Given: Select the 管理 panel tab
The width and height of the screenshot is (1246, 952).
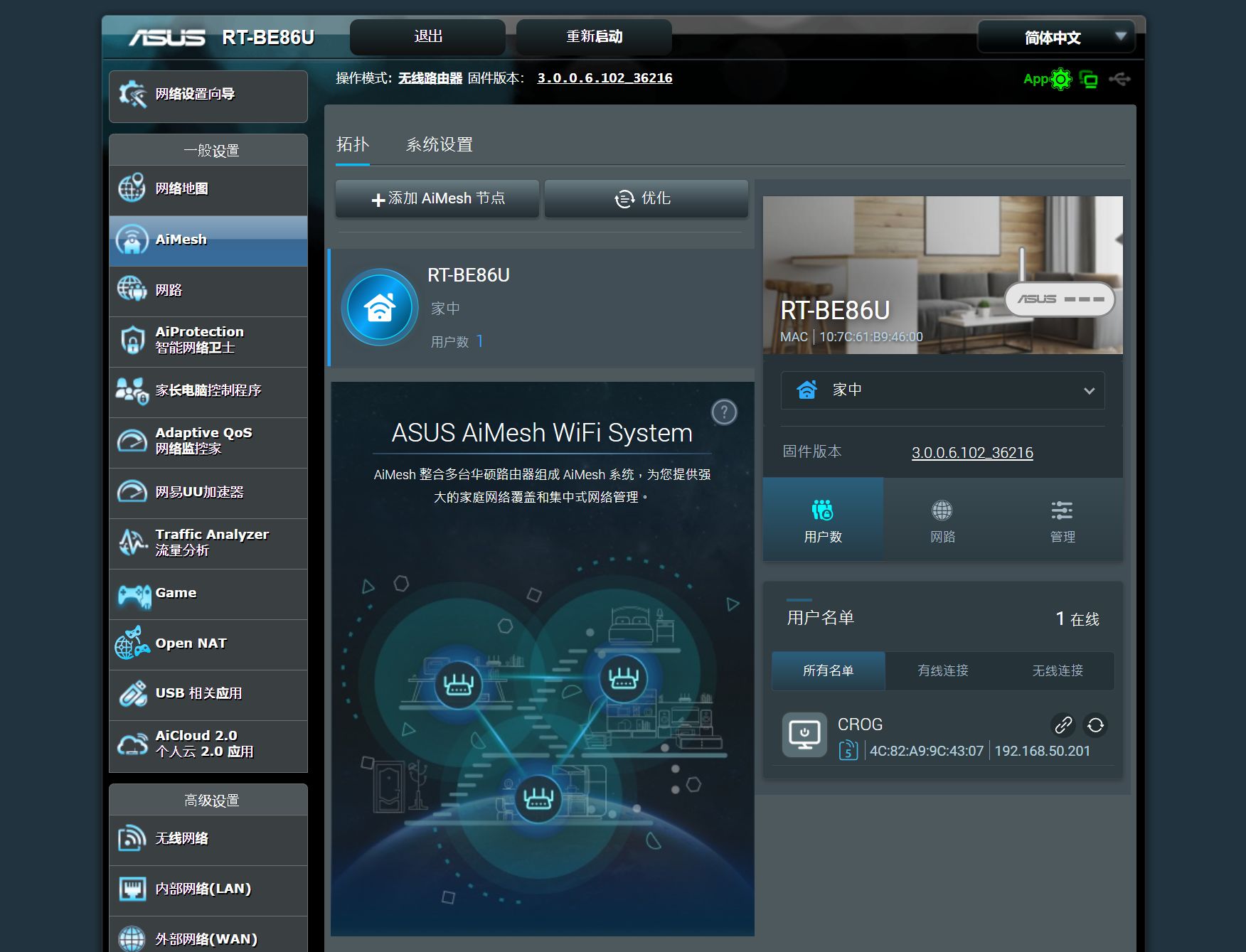Looking at the screenshot, I should click(x=1063, y=520).
